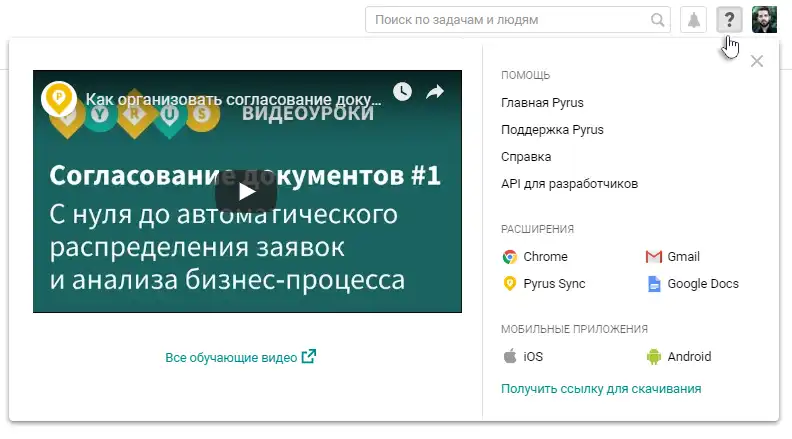Click the Google Docs document icon
This screenshot has height=439, width=792.
click(654, 284)
